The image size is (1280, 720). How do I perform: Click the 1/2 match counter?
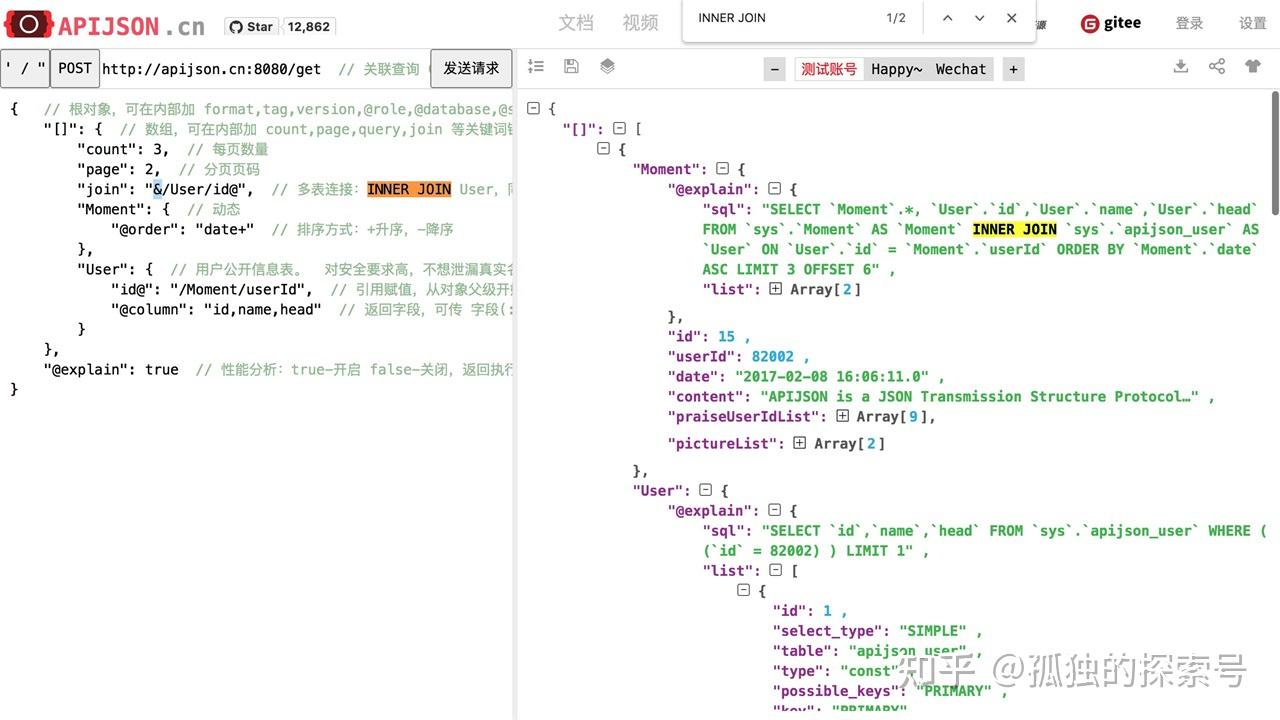(896, 18)
